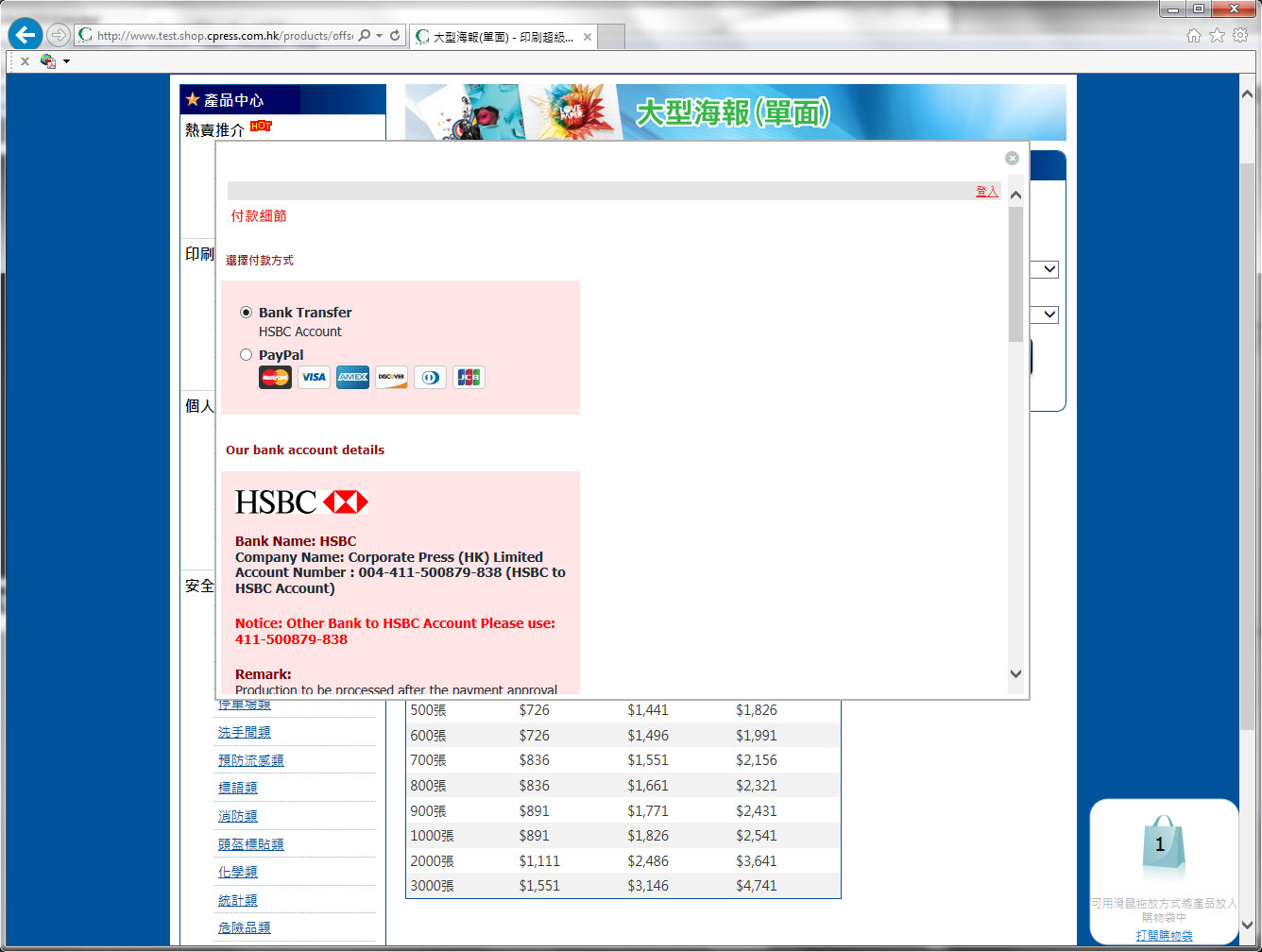
Task: Click the VISA card icon
Action: (314, 378)
